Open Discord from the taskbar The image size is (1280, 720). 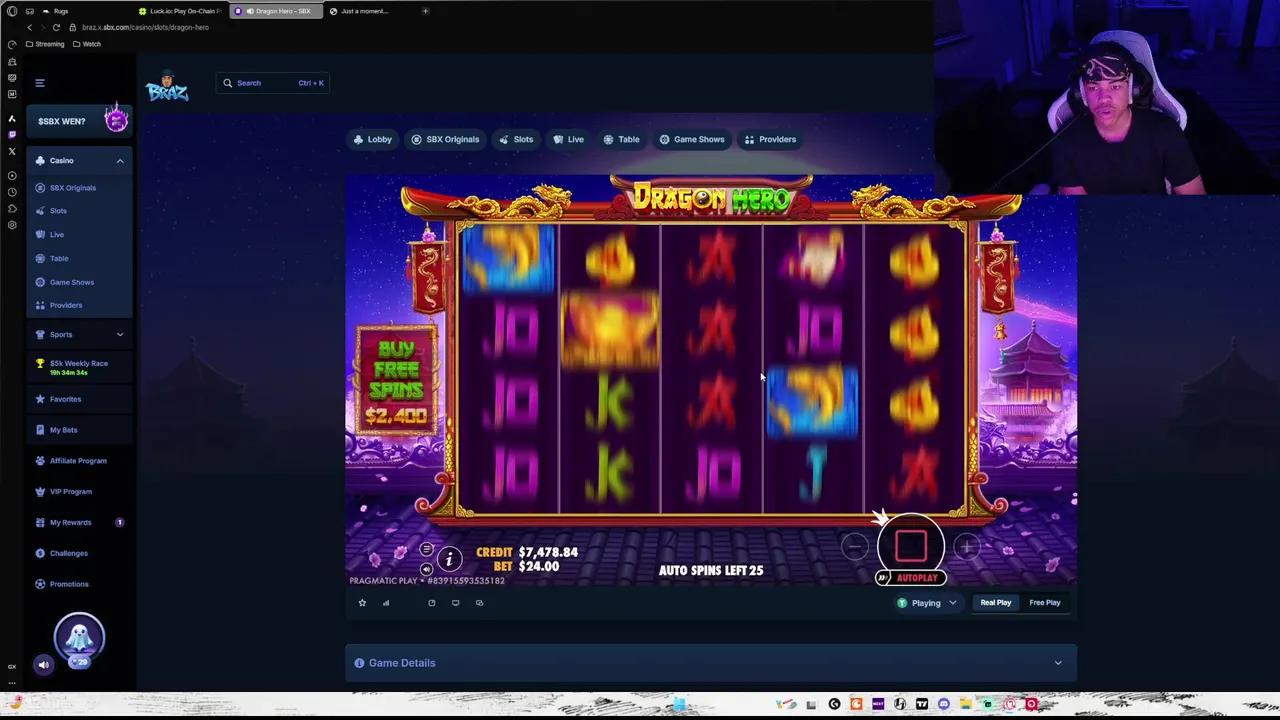(x=944, y=704)
